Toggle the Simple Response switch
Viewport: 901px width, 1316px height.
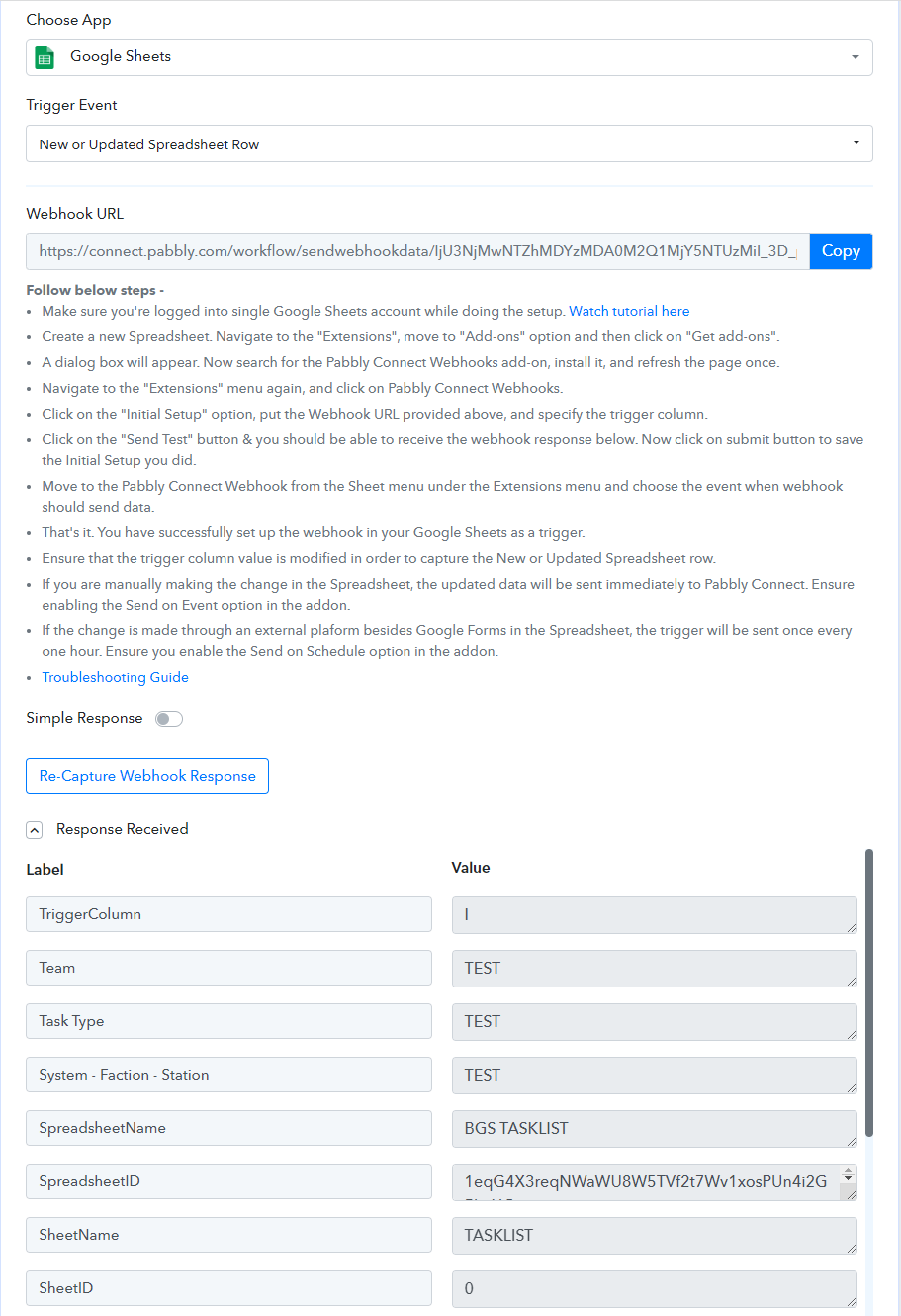click(169, 719)
